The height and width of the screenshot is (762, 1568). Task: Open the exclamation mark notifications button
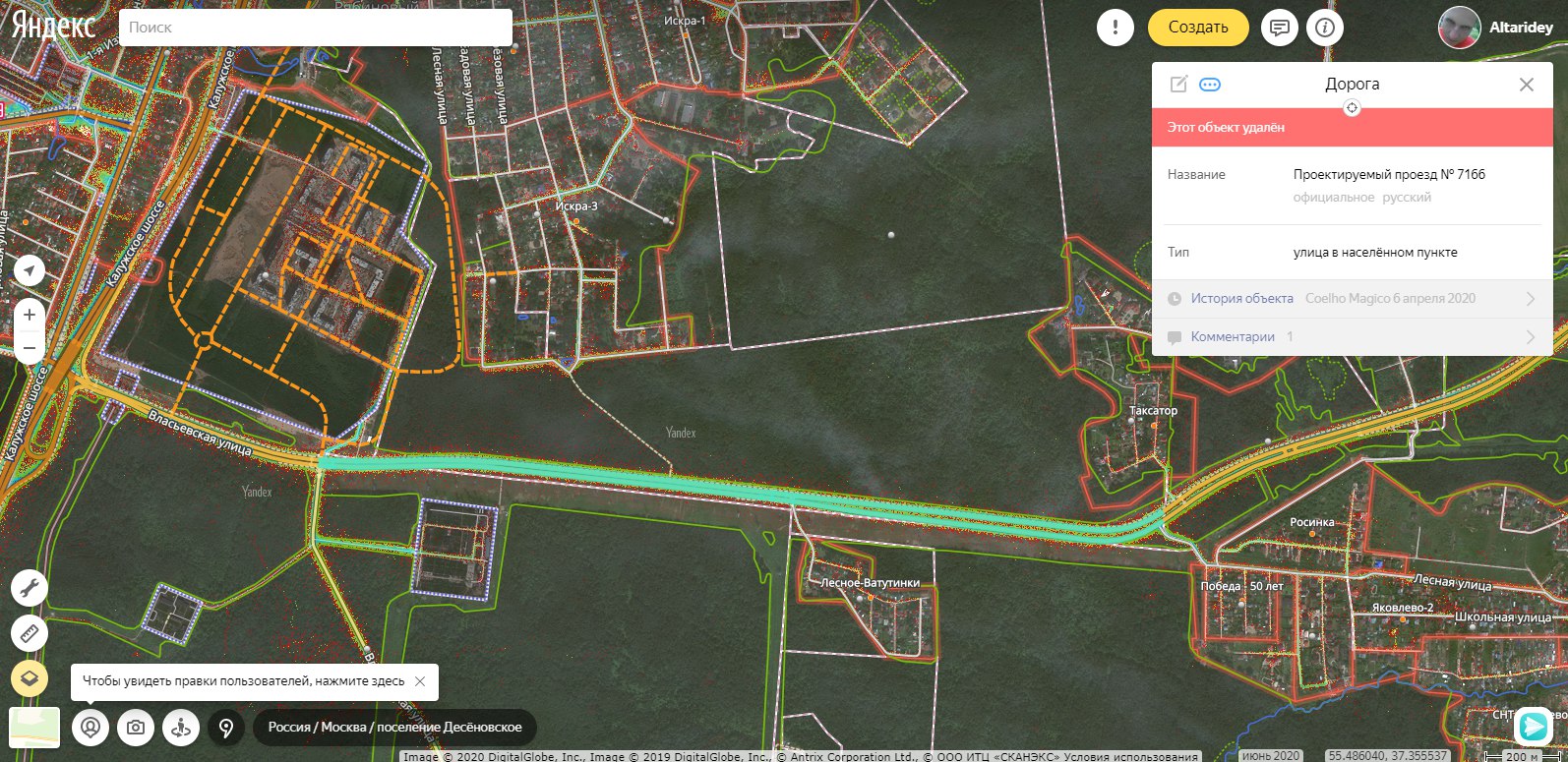pos(1116,28)
